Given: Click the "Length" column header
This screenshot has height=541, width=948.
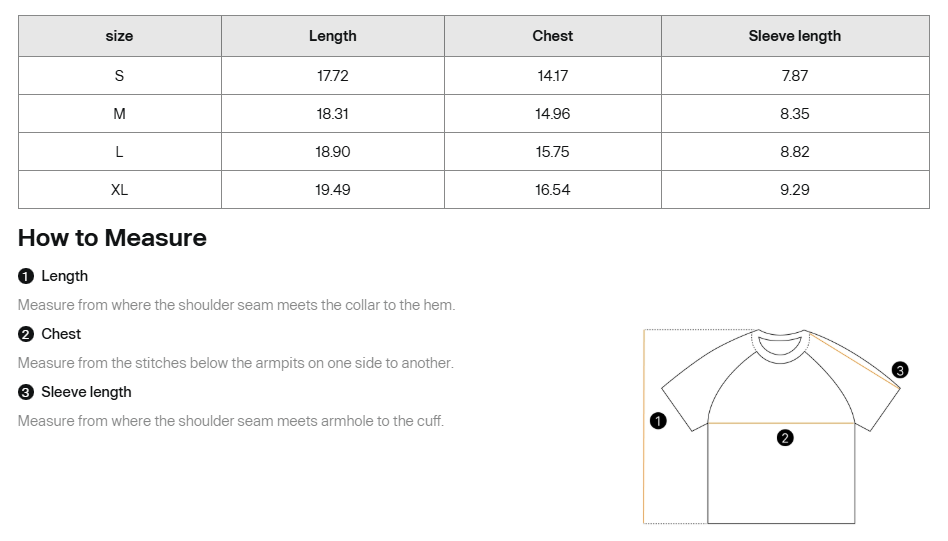Looking at the screenshot, I should (x=332, y=36).
